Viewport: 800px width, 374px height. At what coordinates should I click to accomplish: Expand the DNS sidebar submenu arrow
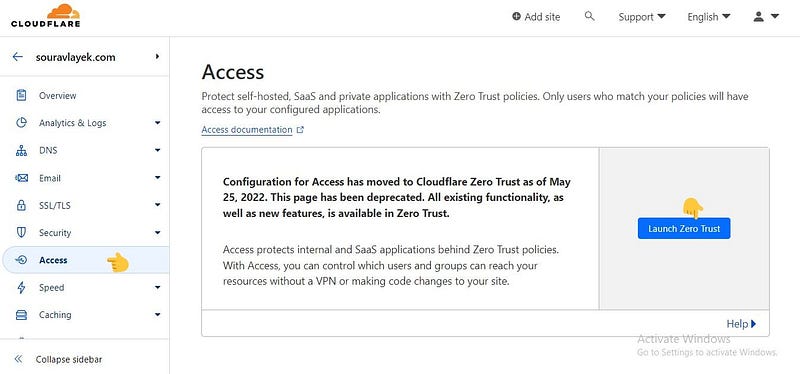[x=158, y=151]
